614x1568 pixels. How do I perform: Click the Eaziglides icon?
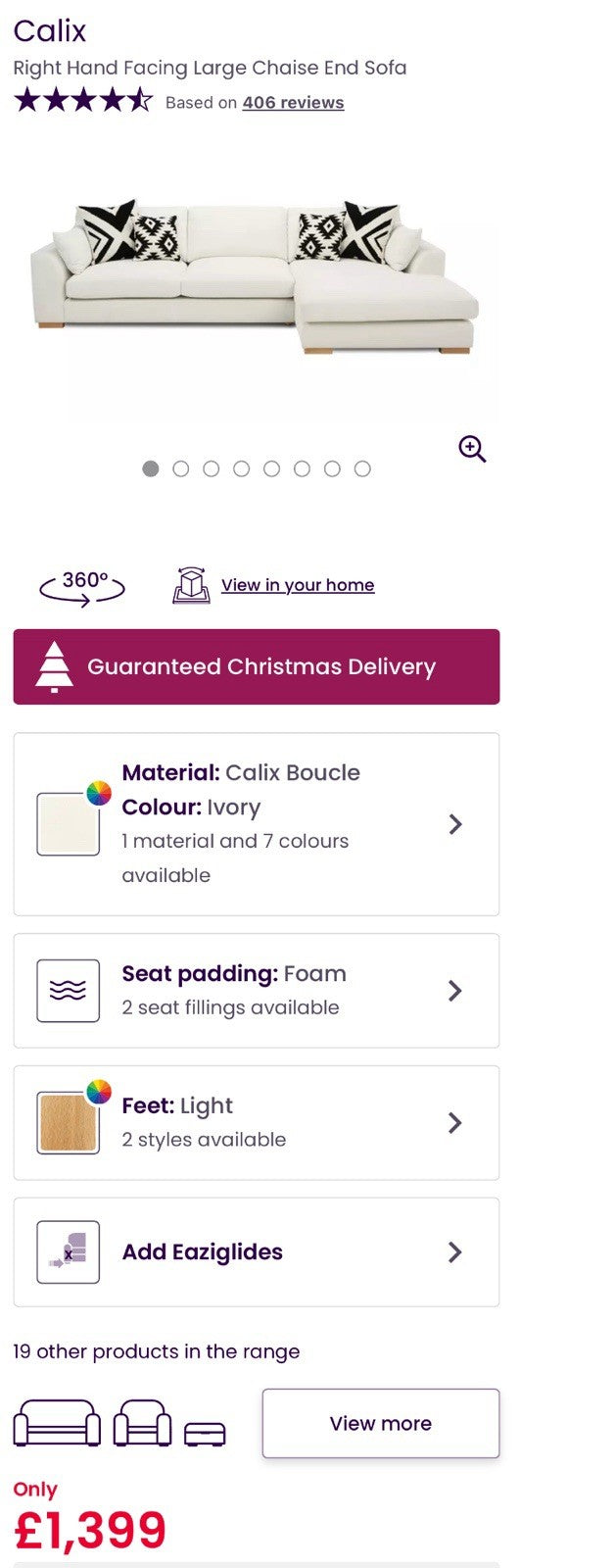(x=68, y=1251)
